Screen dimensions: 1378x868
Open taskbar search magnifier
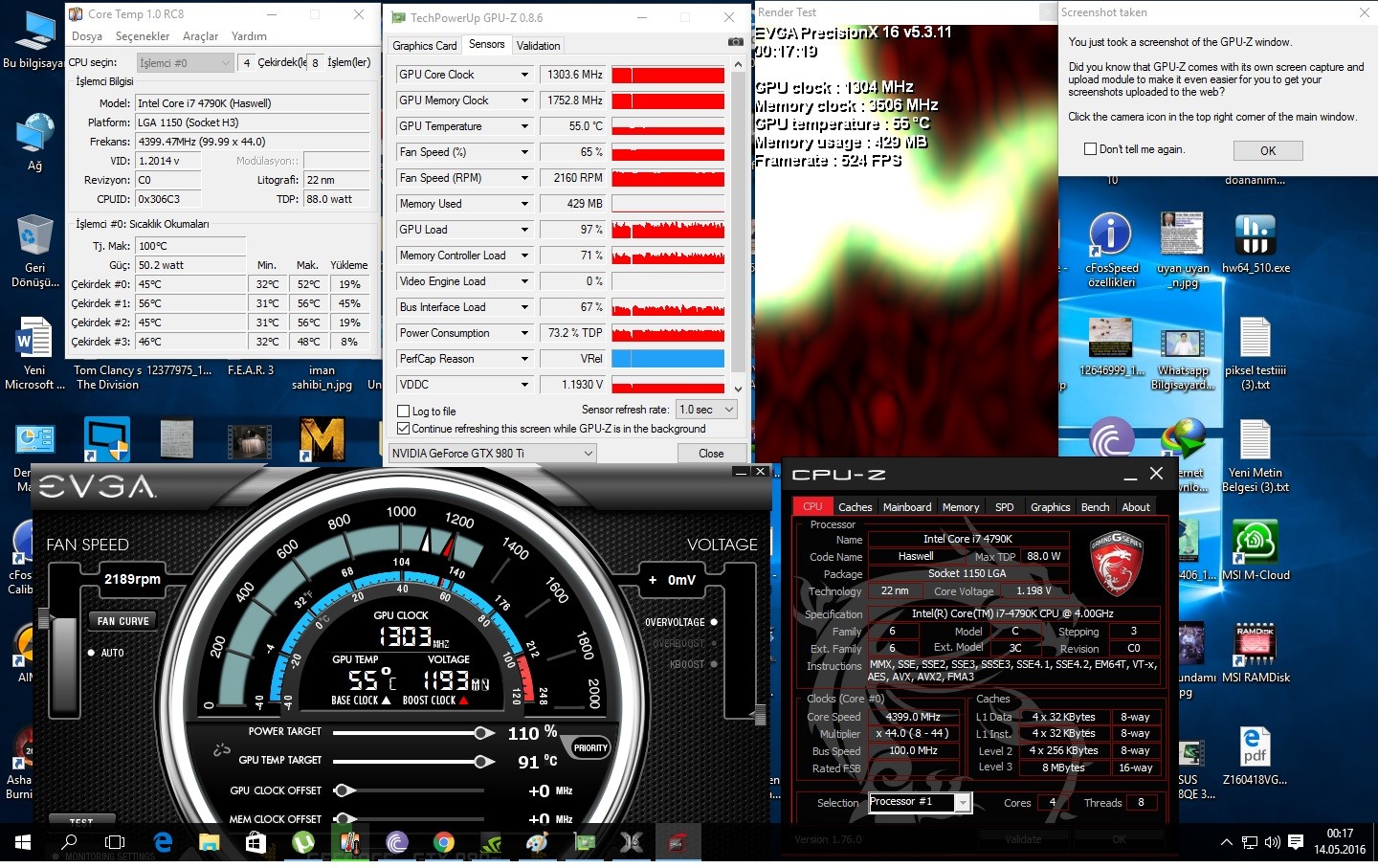pyautogui.click(x=69, y=842)
